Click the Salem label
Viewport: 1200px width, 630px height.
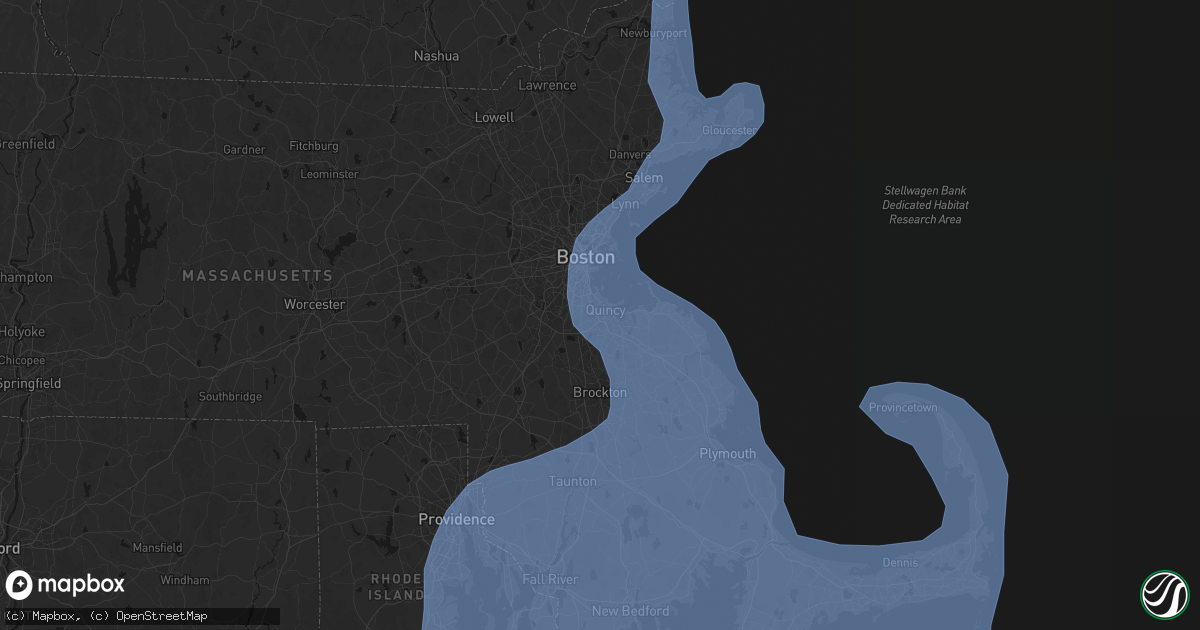coord(644,177)
